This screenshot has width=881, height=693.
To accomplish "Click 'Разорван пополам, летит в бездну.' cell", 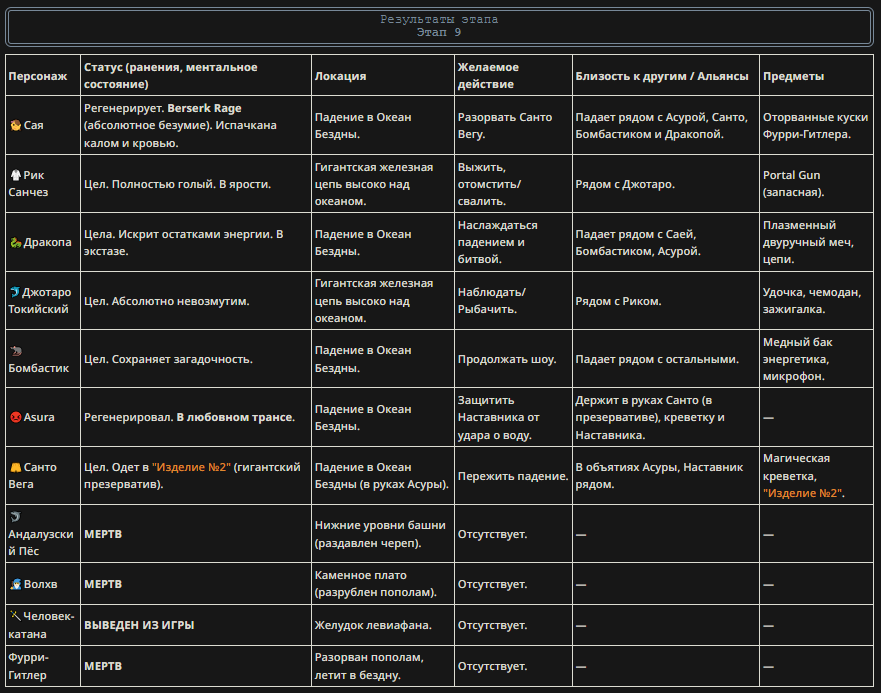I will 382,666.
